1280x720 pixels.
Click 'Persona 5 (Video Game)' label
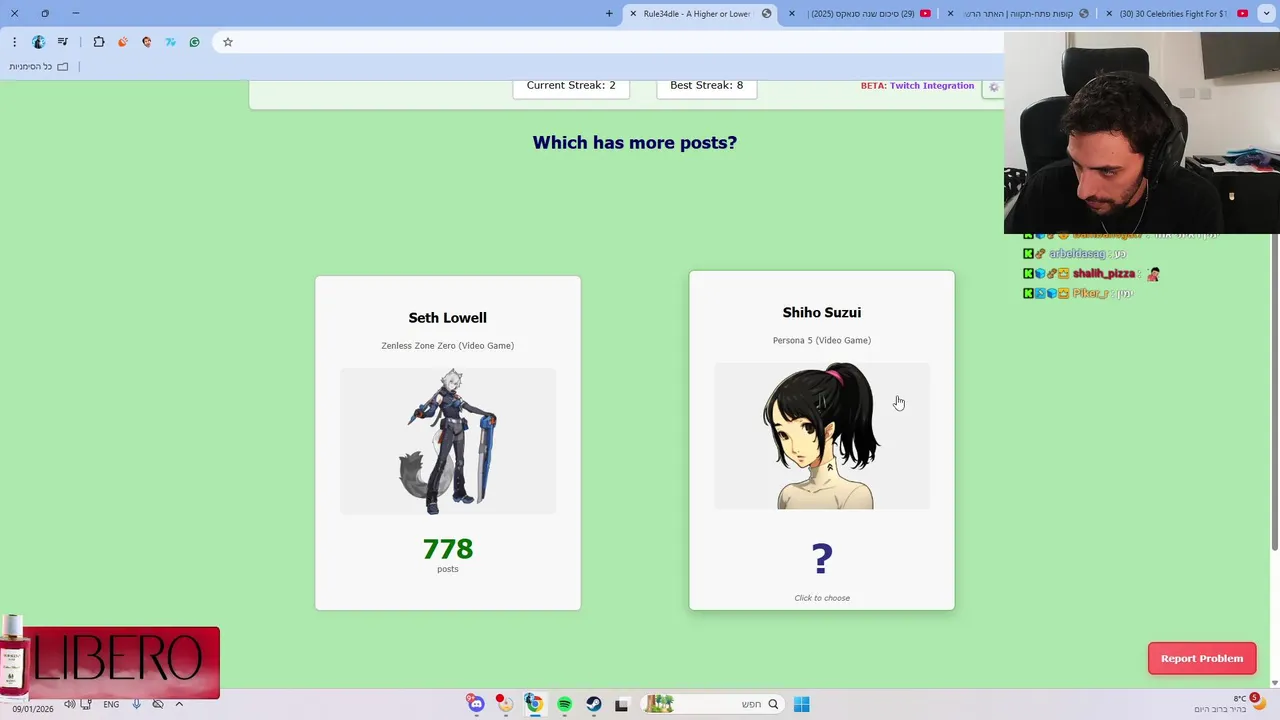821,341
